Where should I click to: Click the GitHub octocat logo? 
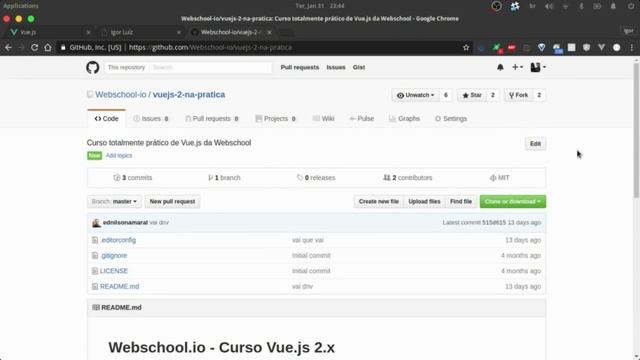93,67
